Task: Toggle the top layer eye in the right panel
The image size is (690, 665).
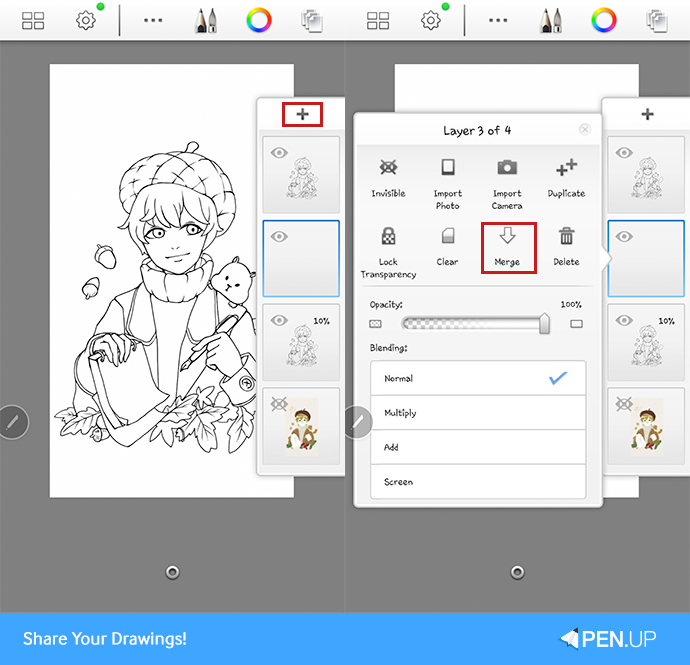Action: click(624, 153)
